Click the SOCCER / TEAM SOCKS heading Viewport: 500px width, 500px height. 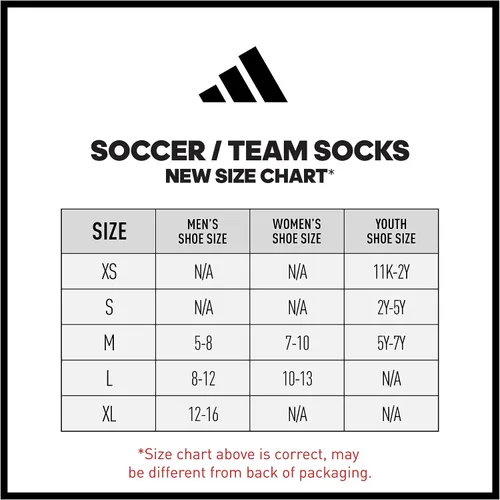pos(250,151)
